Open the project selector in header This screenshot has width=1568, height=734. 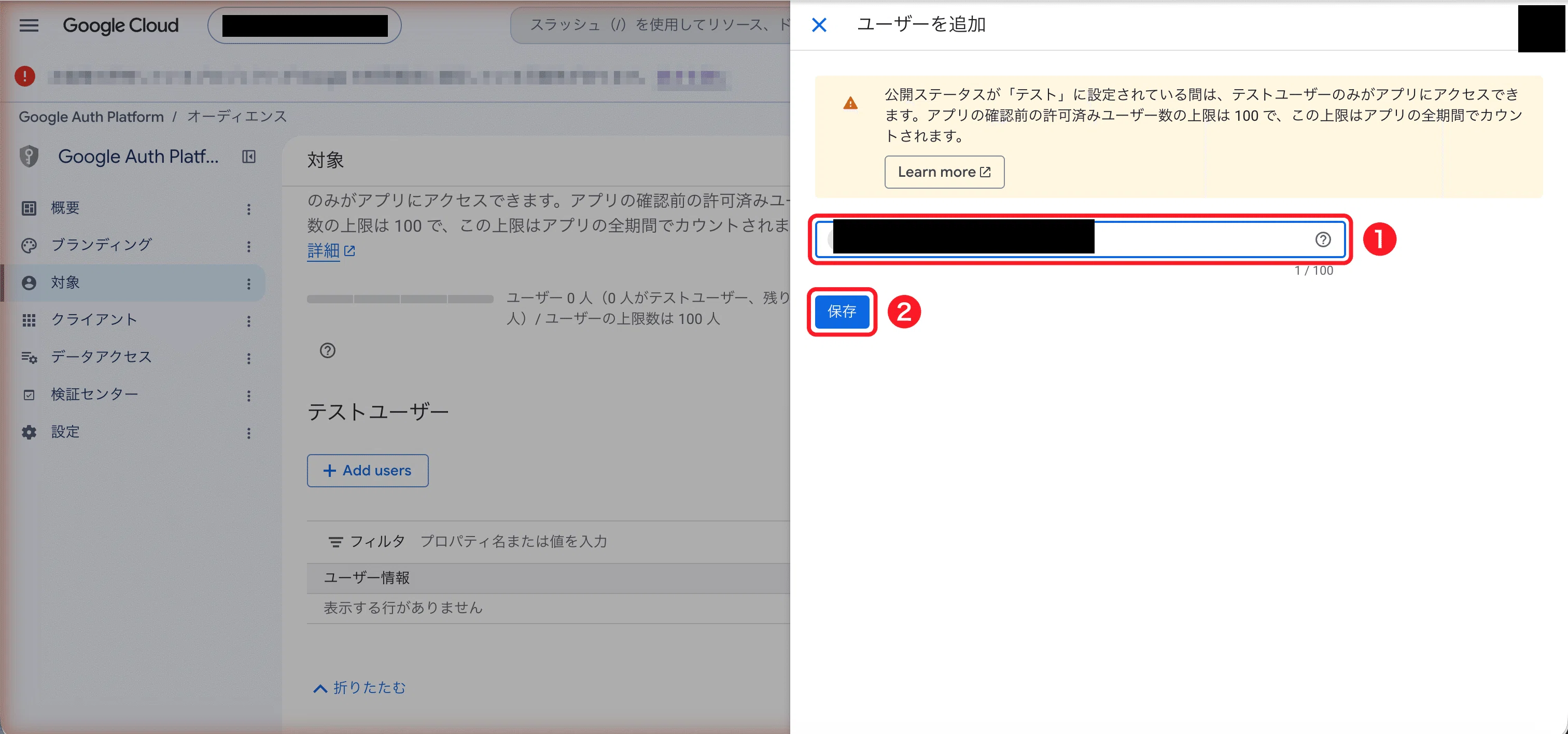click(304, 25)
